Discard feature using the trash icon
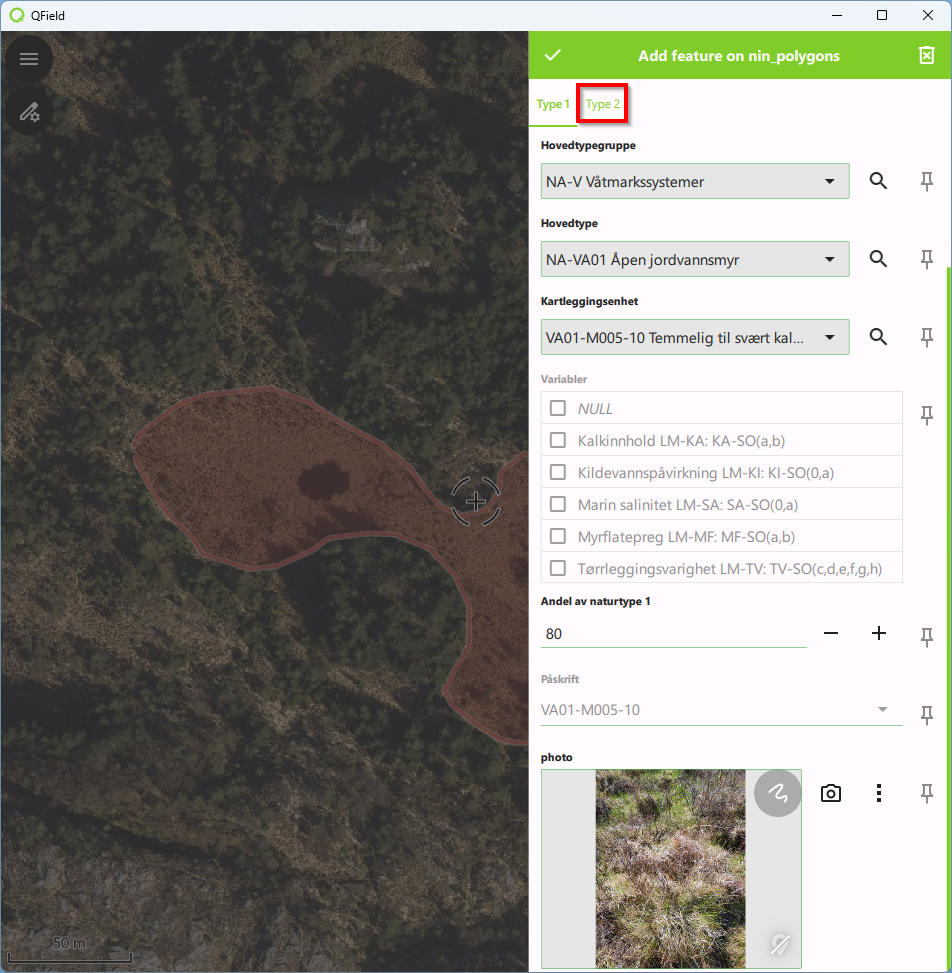This screenshot has width=952, height=973. tap(926, 56)
